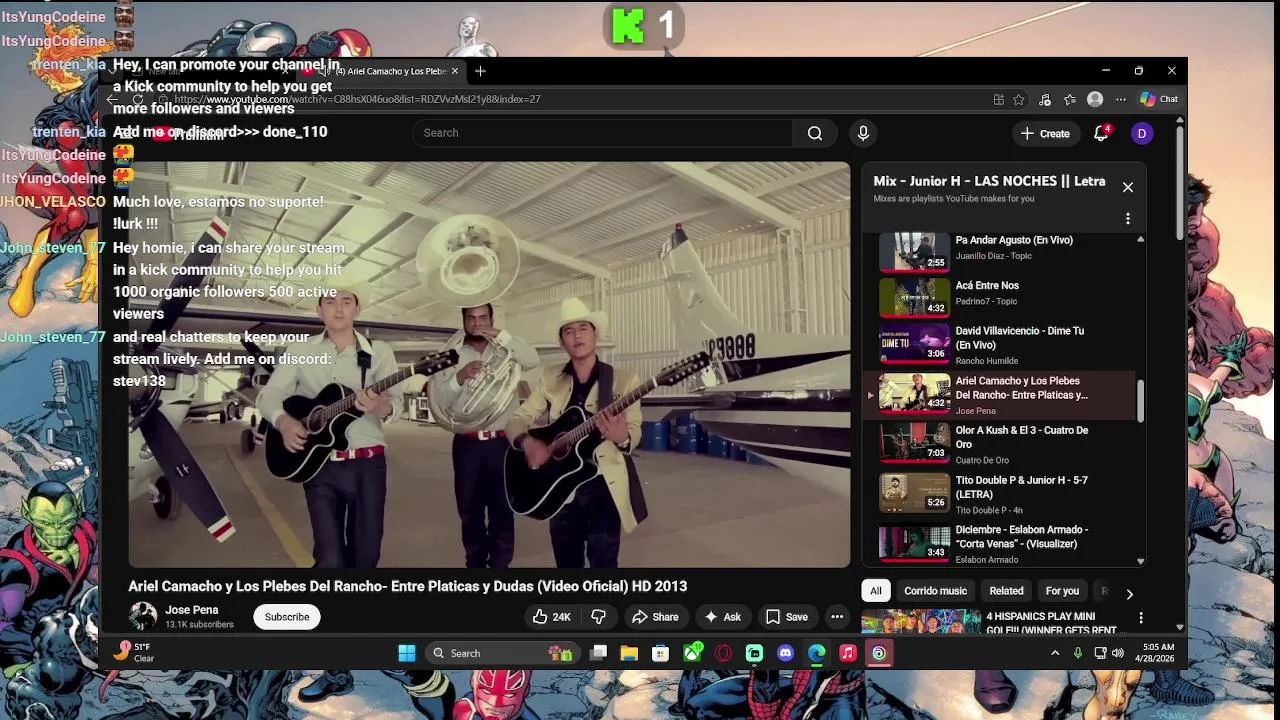Favorite this page with the star icon

pos(1019,99)
